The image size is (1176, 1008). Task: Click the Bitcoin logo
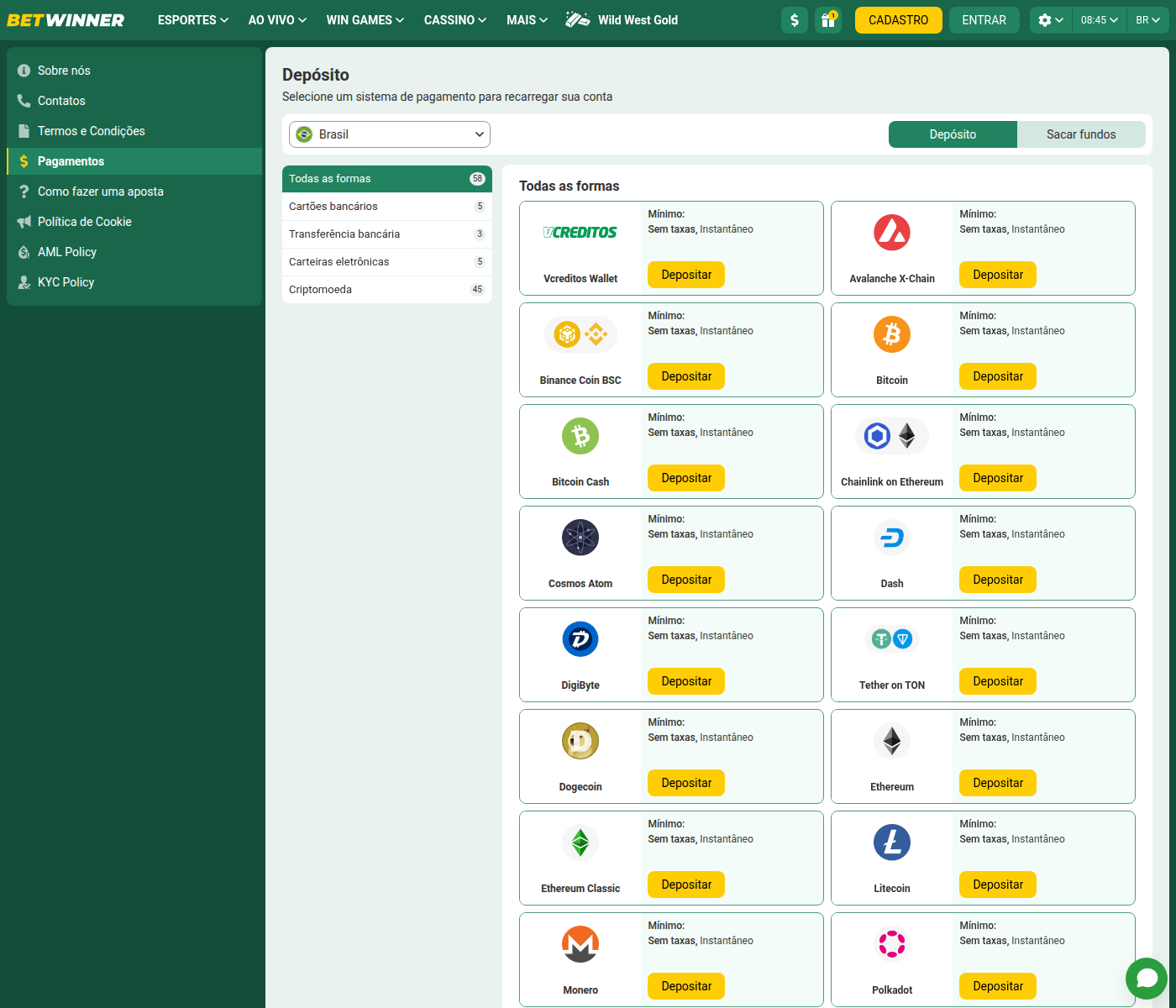coord(892,334)
